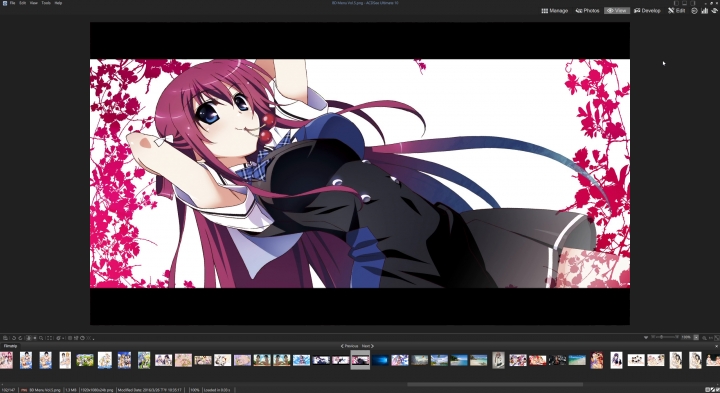This screenshot has height=393, width=720.
Task: Open Edit mode from the mode bar
Action: pyautogui.click(x=676, y=11)
